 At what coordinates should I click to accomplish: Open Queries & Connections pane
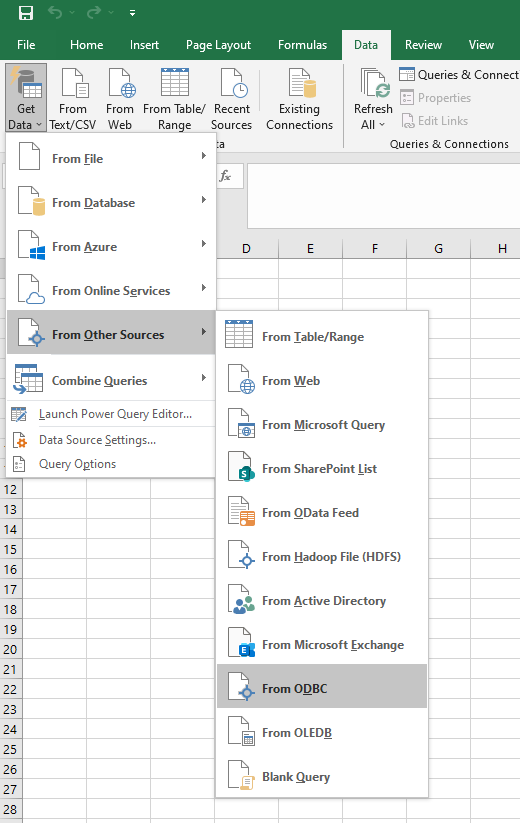coord(459,75)
